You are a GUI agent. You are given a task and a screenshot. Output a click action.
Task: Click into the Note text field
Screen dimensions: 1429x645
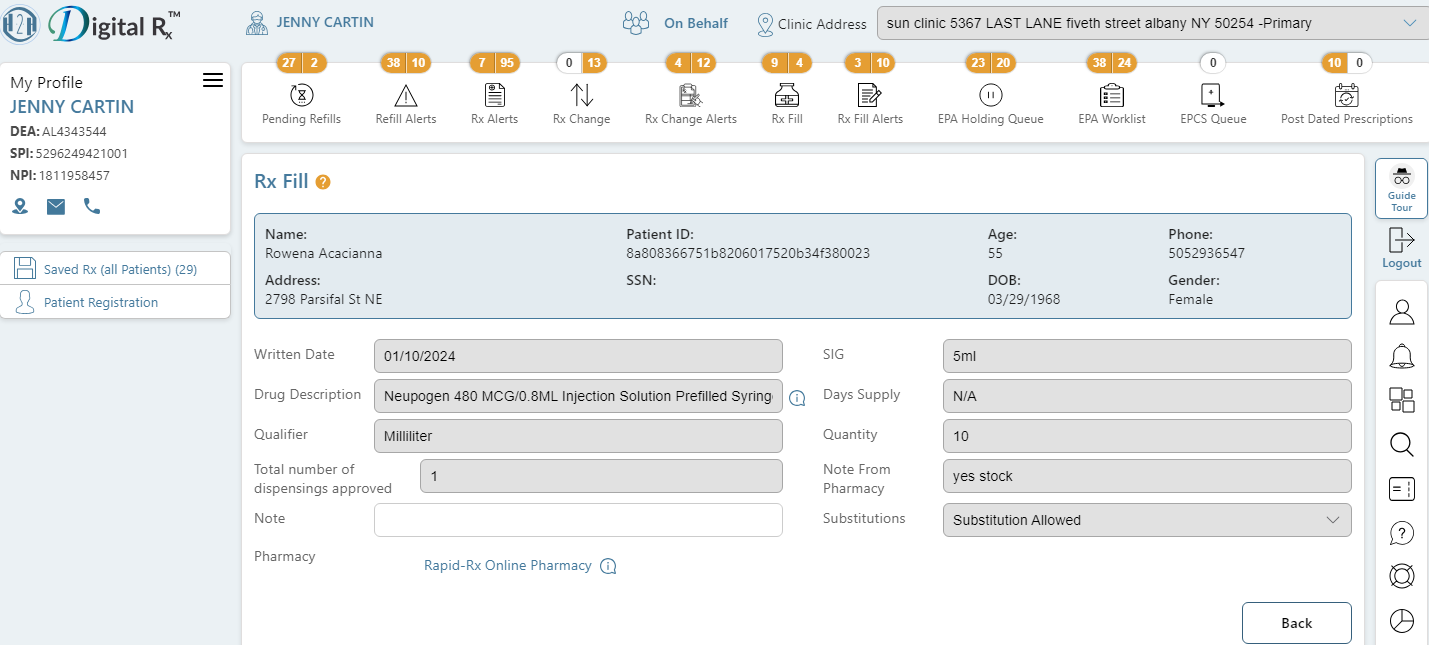[x=578, y=520]
